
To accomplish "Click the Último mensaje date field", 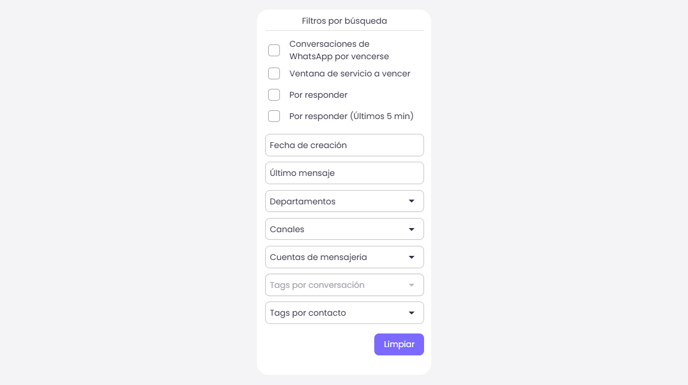I will pyautogui.click(x=344, y=173).
